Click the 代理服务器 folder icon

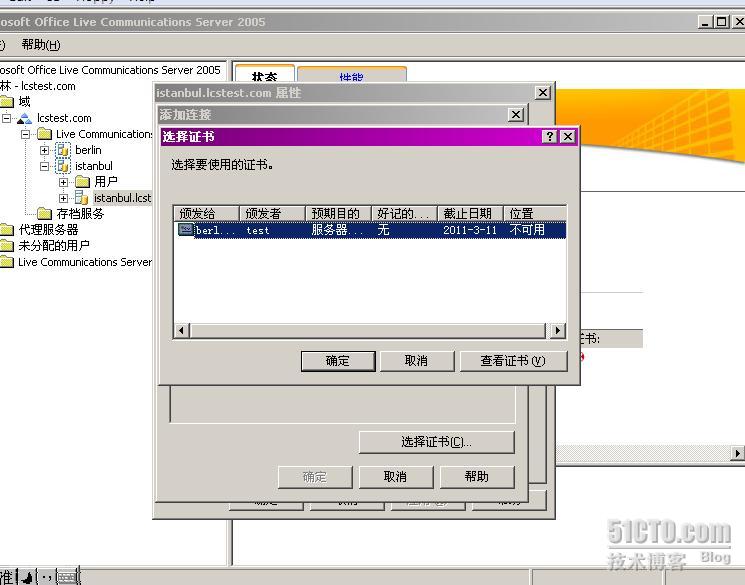point(7,230)
